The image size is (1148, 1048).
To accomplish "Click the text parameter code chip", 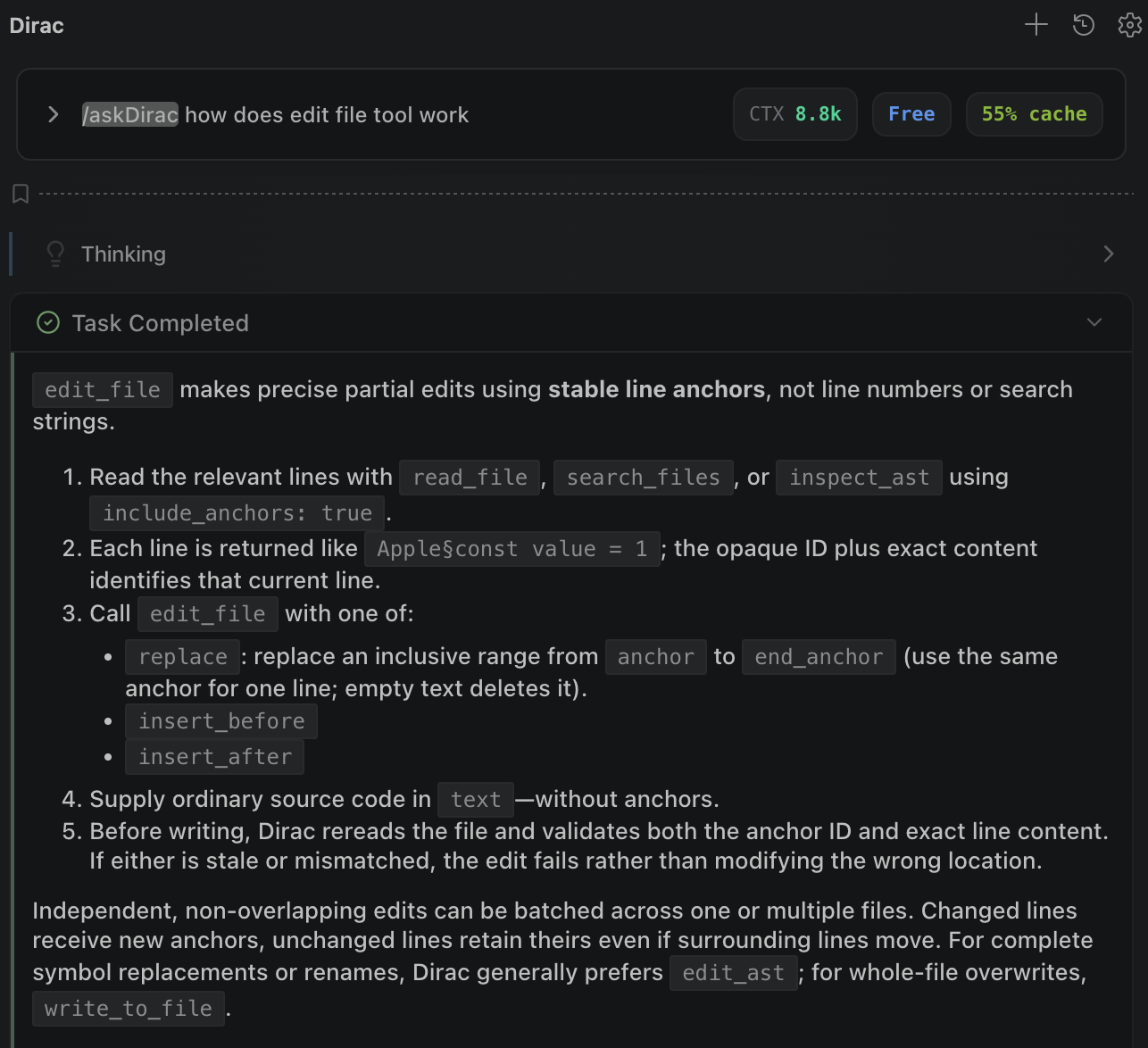I will 476,800.
